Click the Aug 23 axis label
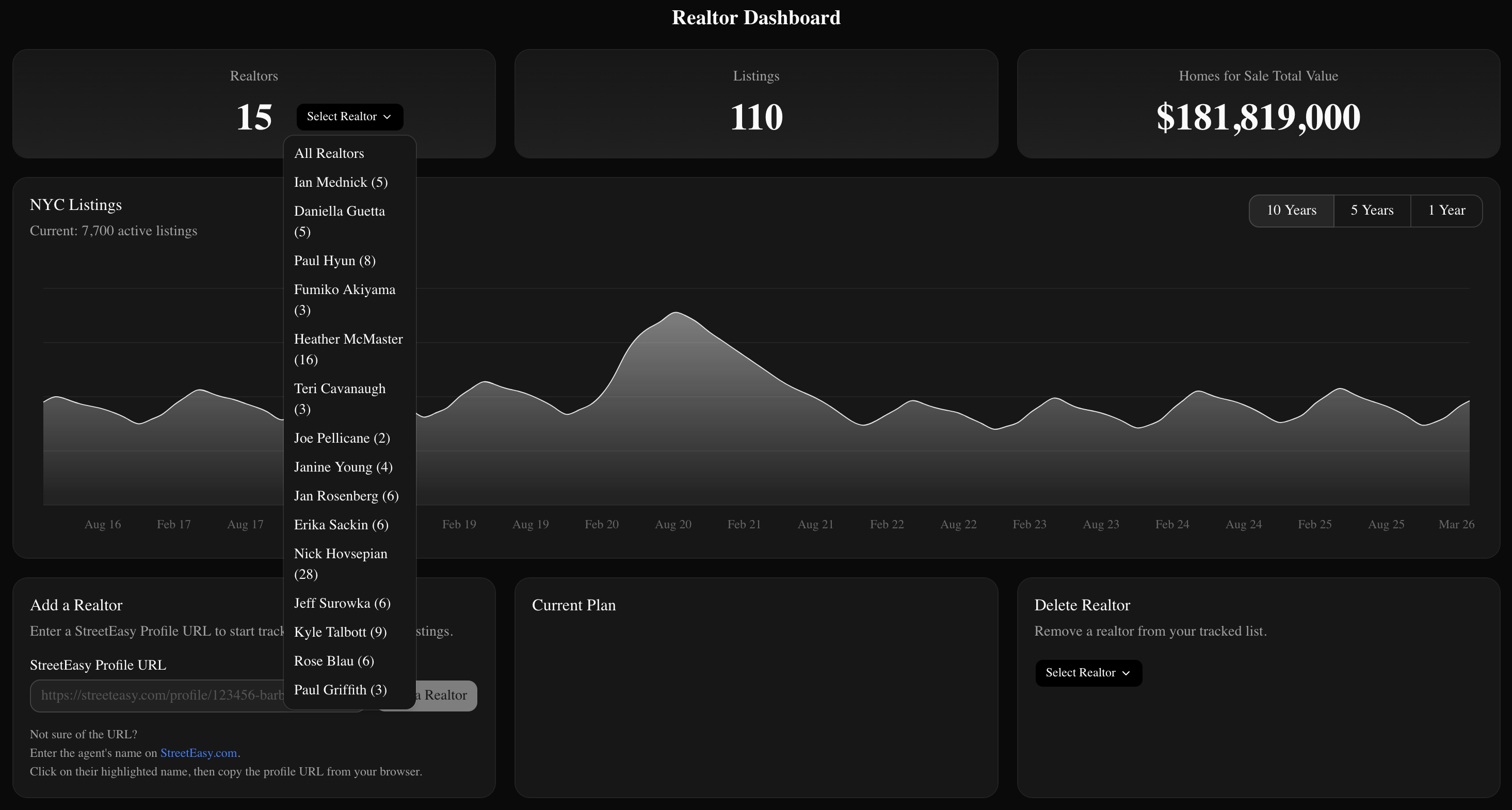This screenshot has width=1512, height=810. 1101,524
